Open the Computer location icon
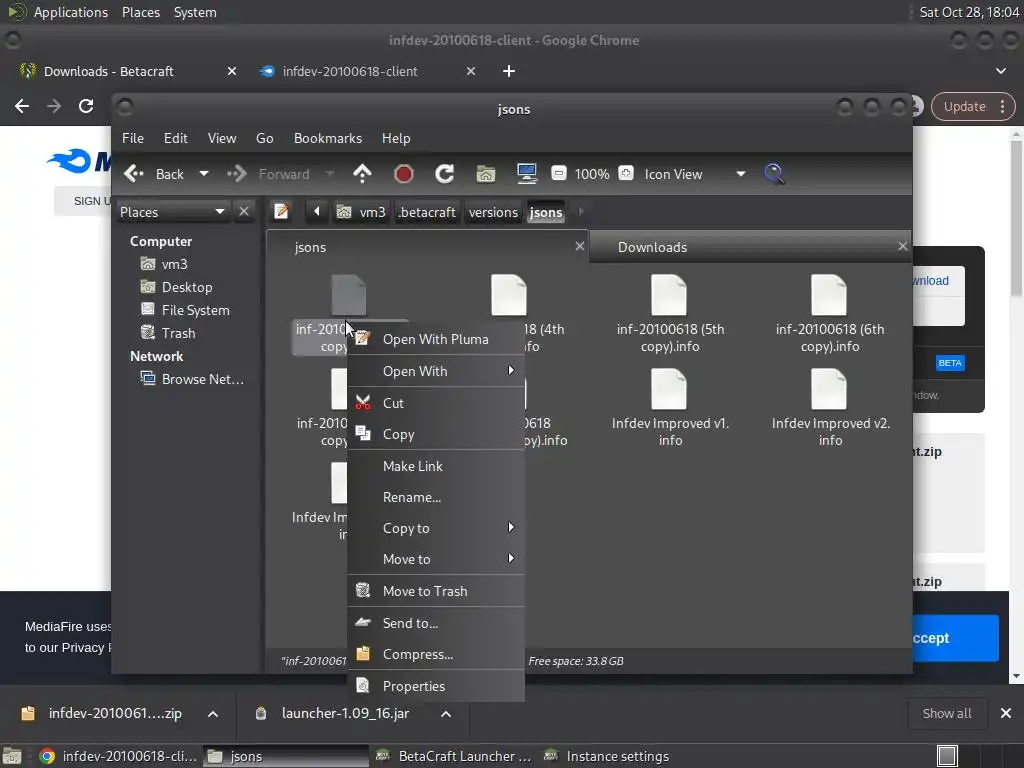This screenshot has width=1024, height=768. (527, 174)
